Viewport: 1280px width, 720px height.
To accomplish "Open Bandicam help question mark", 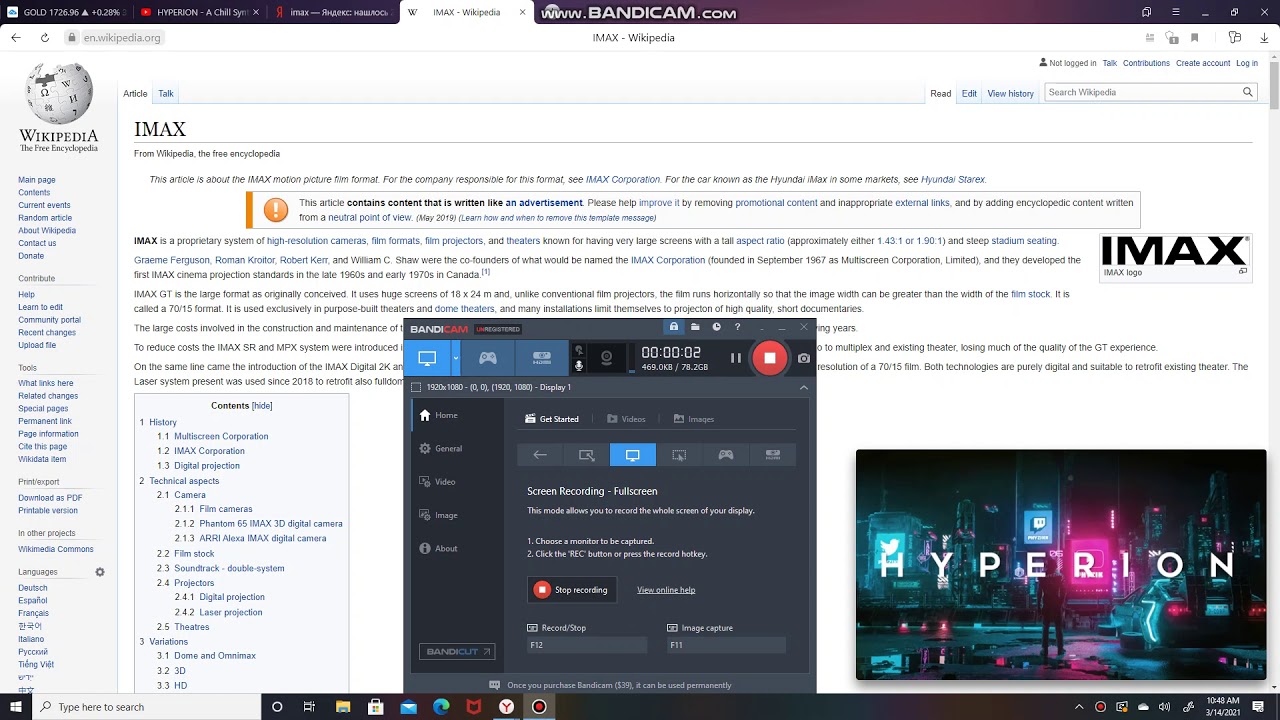I will point(738,327).
